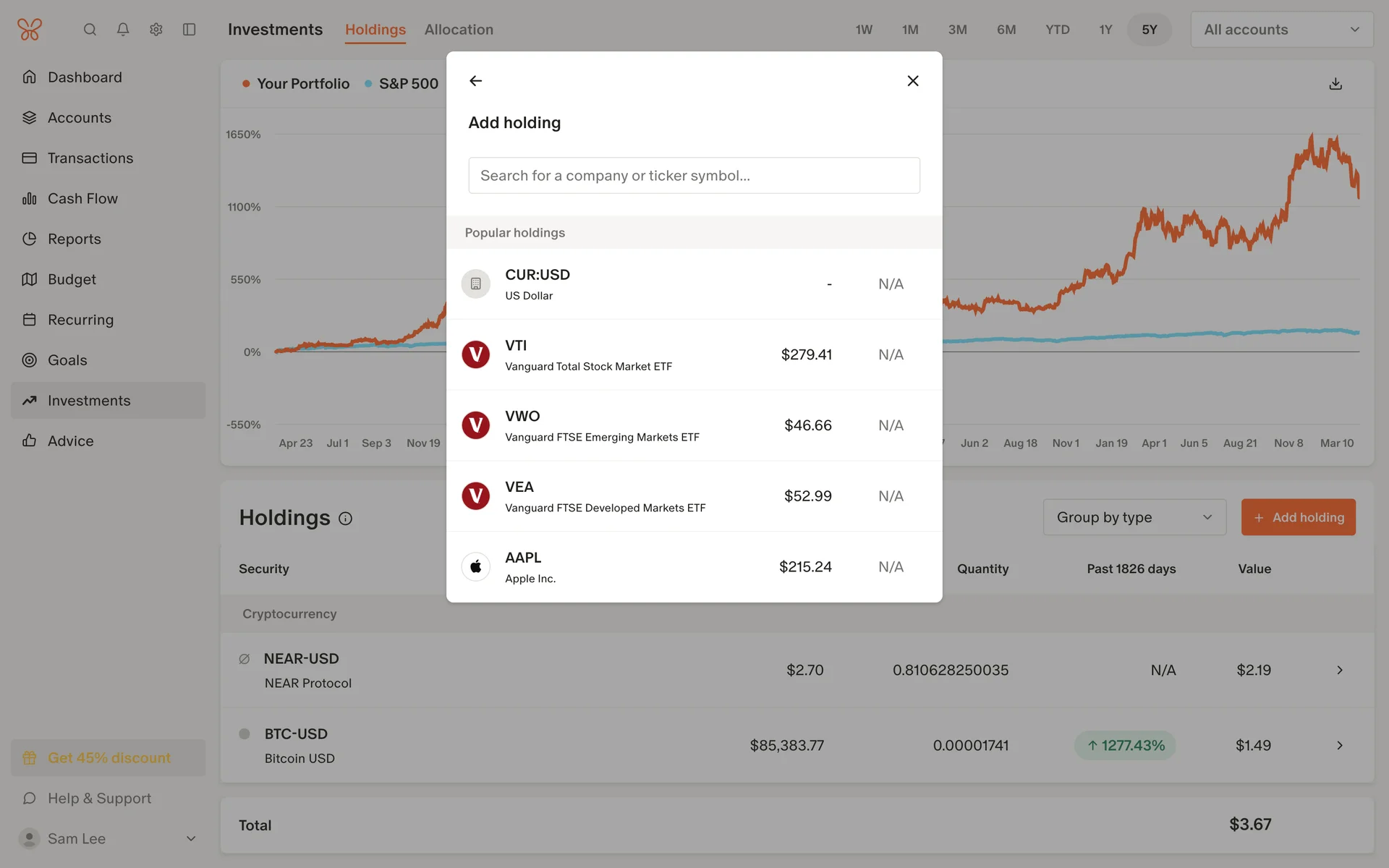Viewport: 1389px width, 868px height.
Task: Select the 1Y time range
Action: 1105,30
